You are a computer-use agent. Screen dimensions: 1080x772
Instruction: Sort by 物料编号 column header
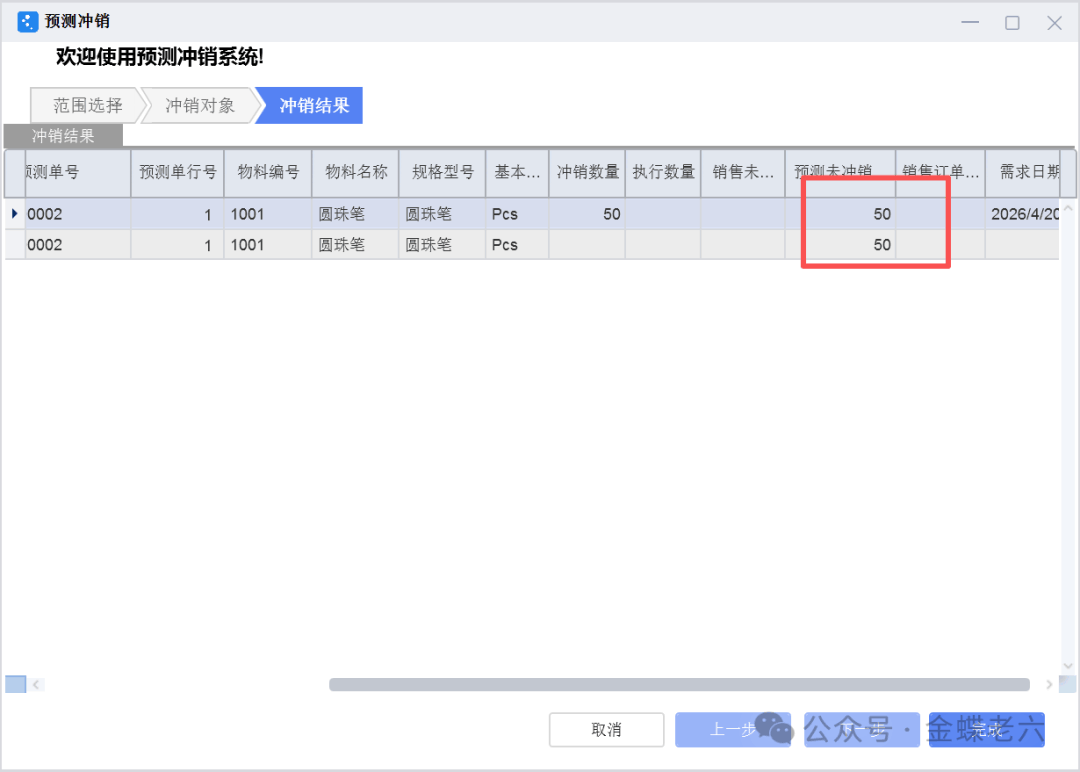[x=267, y=172]
